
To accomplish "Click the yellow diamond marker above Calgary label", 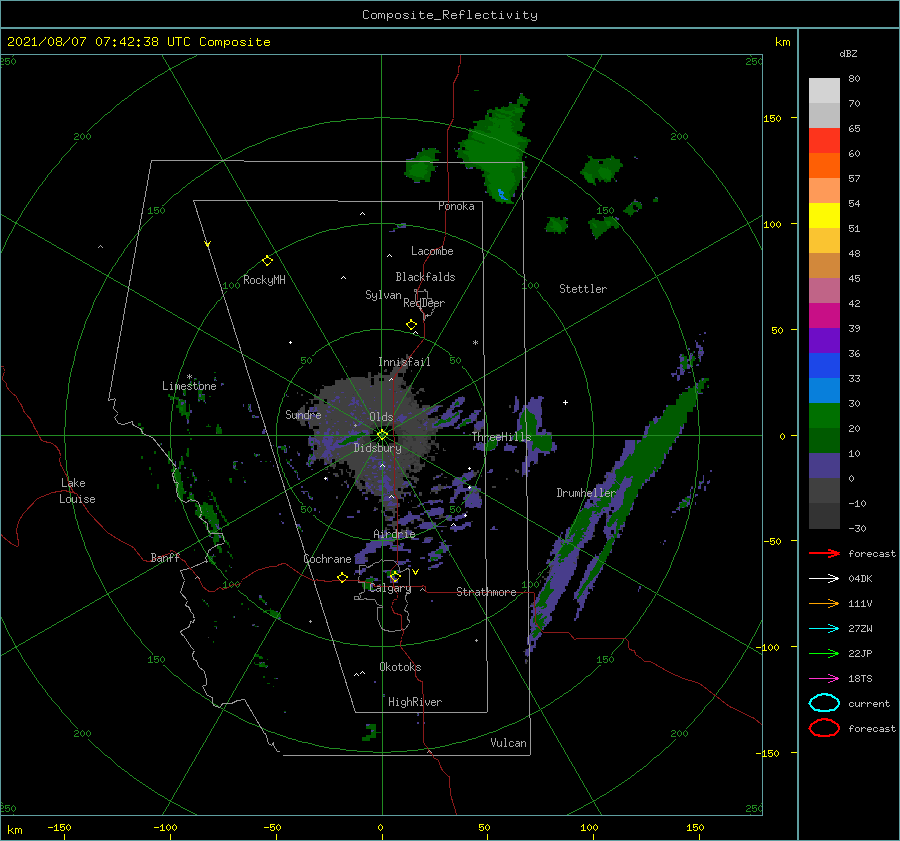I will [x=395, y=576].
